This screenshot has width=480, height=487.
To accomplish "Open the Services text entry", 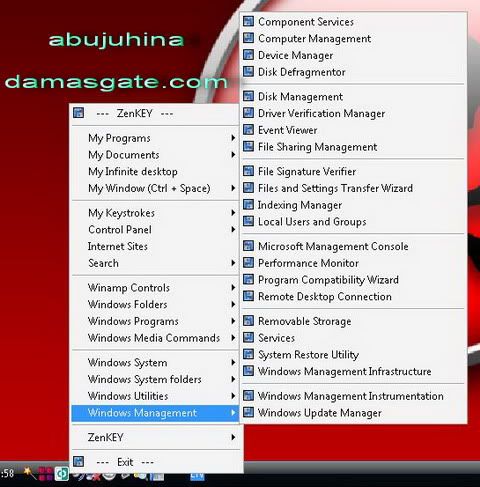I will pyautogui.click(x=276, y=338).
